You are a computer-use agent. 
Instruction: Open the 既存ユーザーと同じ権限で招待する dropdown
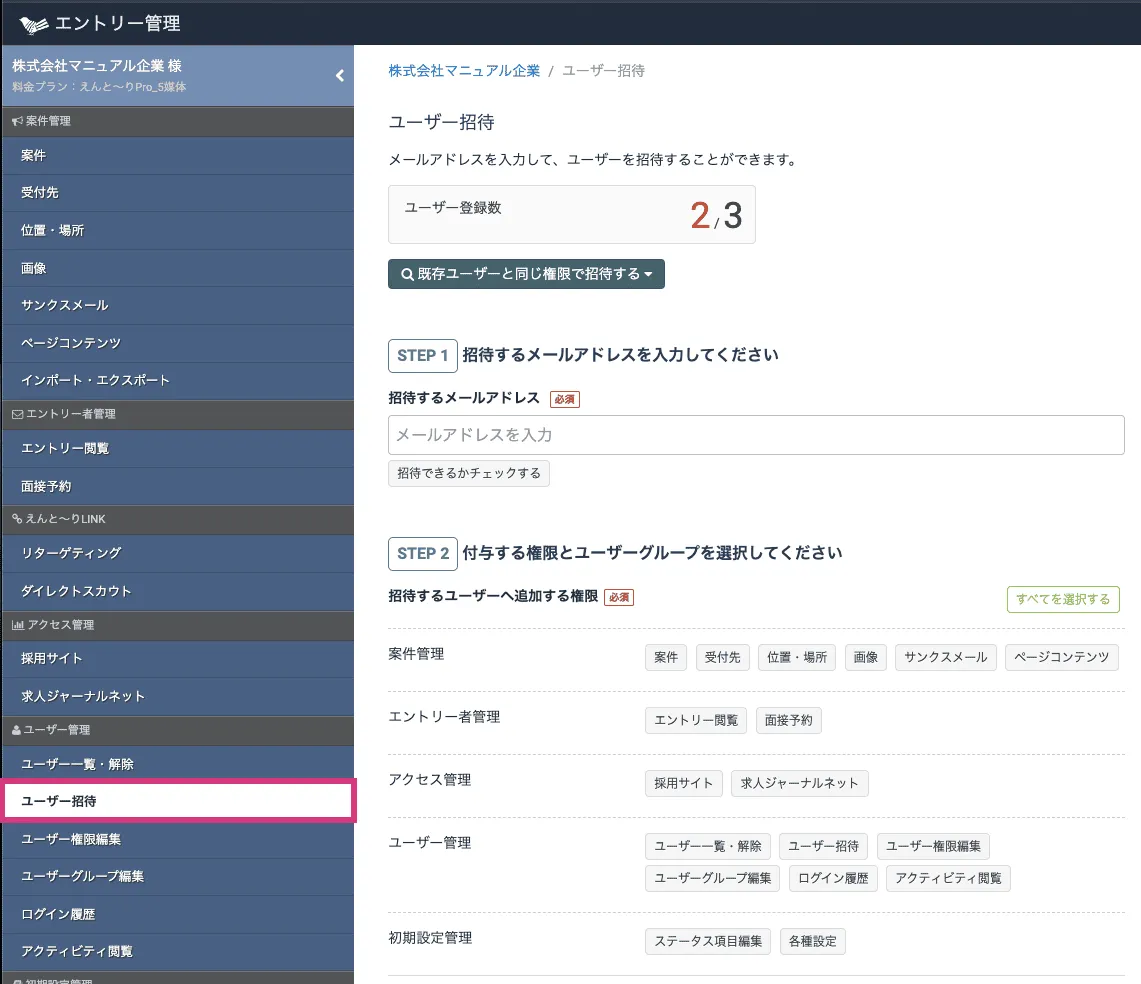click(526, 274)
